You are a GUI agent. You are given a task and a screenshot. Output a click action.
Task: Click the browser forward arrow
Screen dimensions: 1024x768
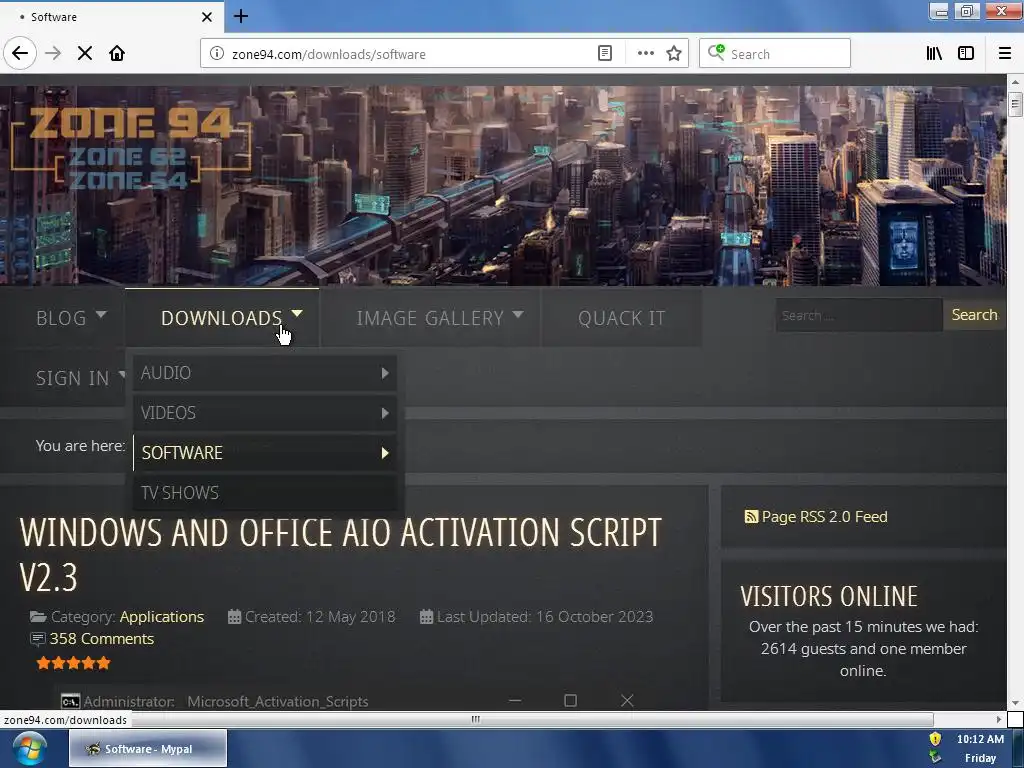[53, 54]
